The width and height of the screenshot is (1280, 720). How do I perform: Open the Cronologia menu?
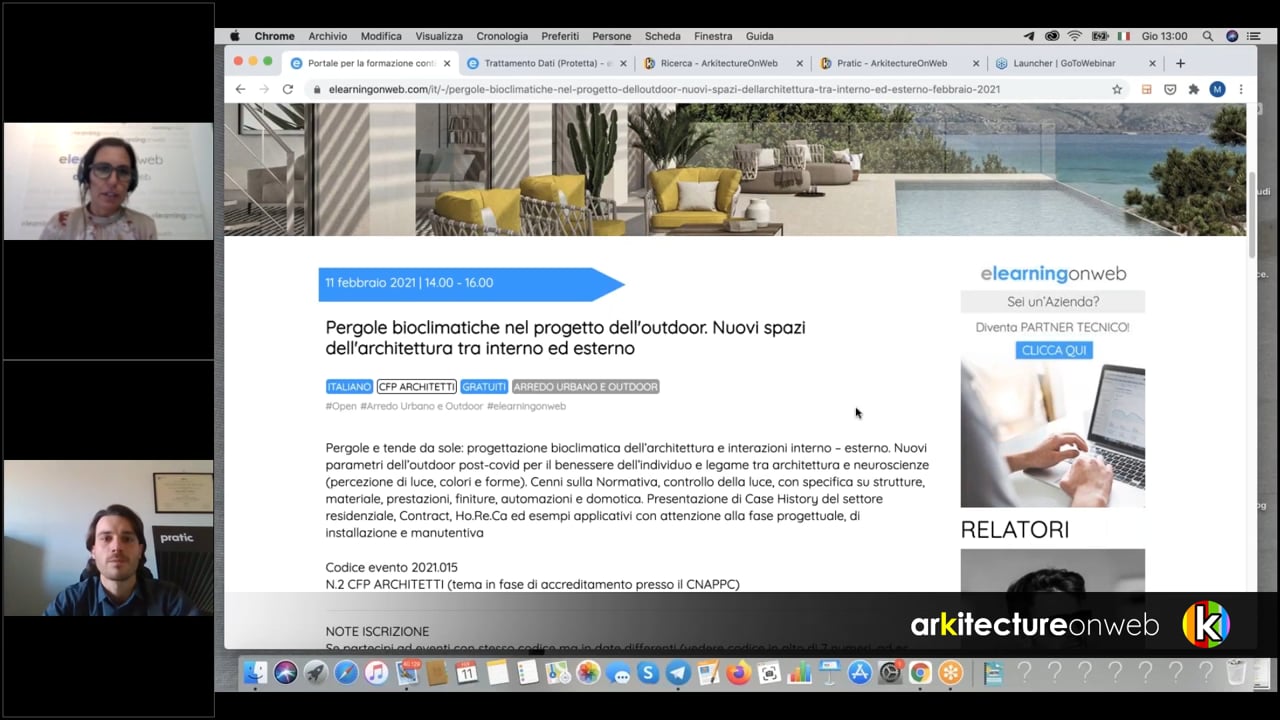point(502,36)
